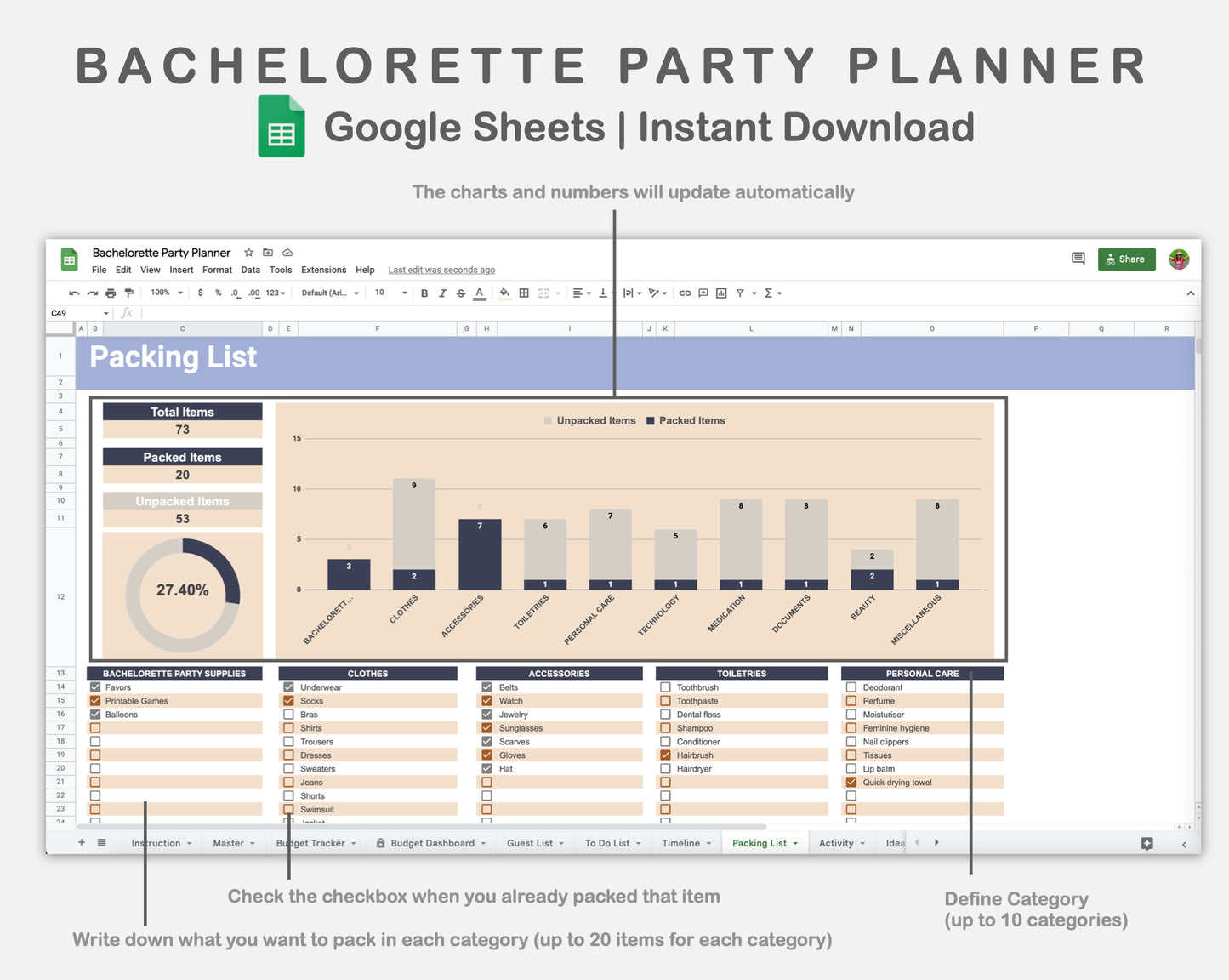Viewport: 1229px width, 980px height.
Task: Click the paint format tool
Action: (x=129, y=293)
